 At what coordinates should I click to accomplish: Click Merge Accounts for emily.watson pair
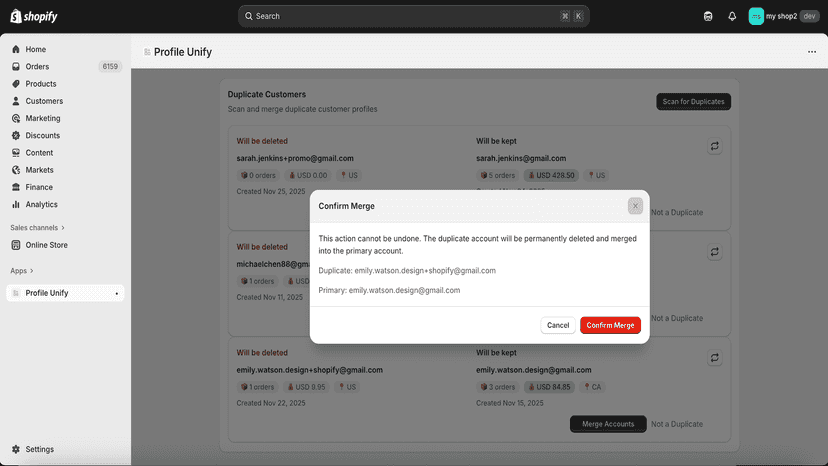608,424
